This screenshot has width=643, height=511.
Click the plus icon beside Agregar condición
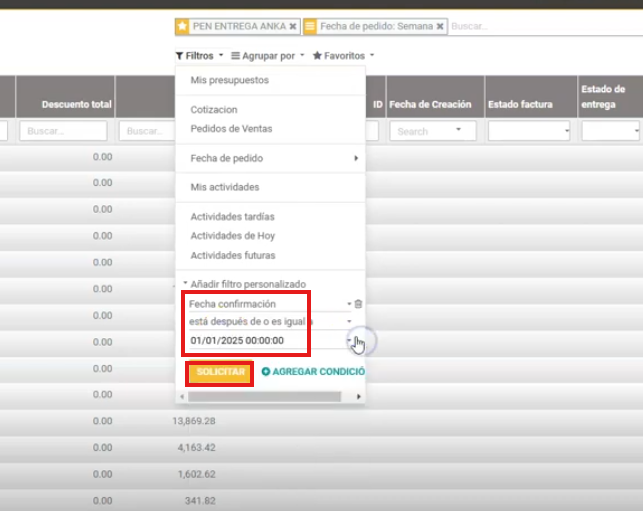(x=266, y=372)
